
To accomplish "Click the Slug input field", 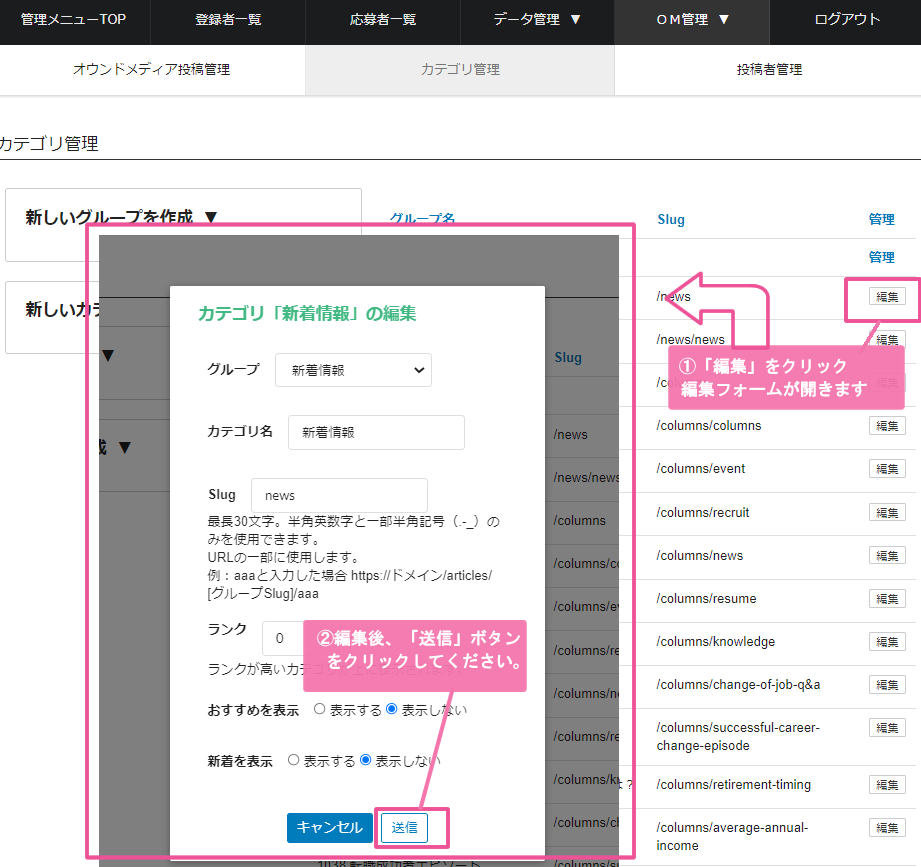I will coord(339,495).
